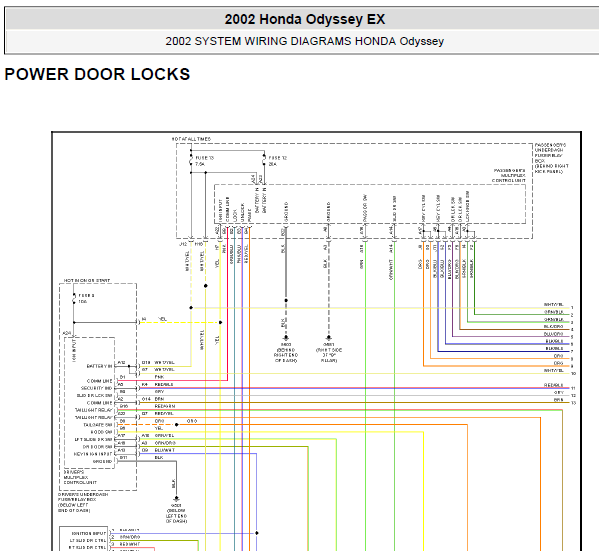The width and height of the screenshot is (599, 551).
Task: Click the 'BATTERY IN' label in driver's unit
Action: (x=99, y=366)
